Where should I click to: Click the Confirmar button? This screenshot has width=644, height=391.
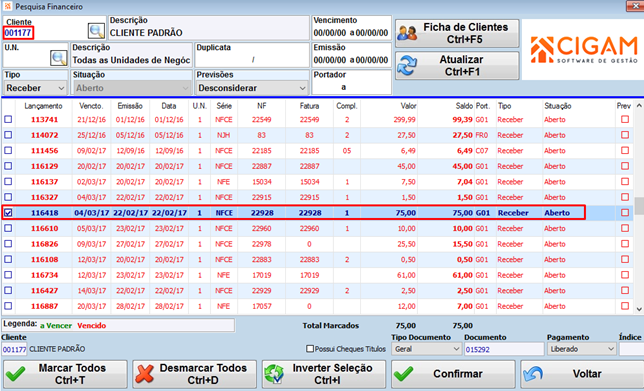(x=453, y=374)
